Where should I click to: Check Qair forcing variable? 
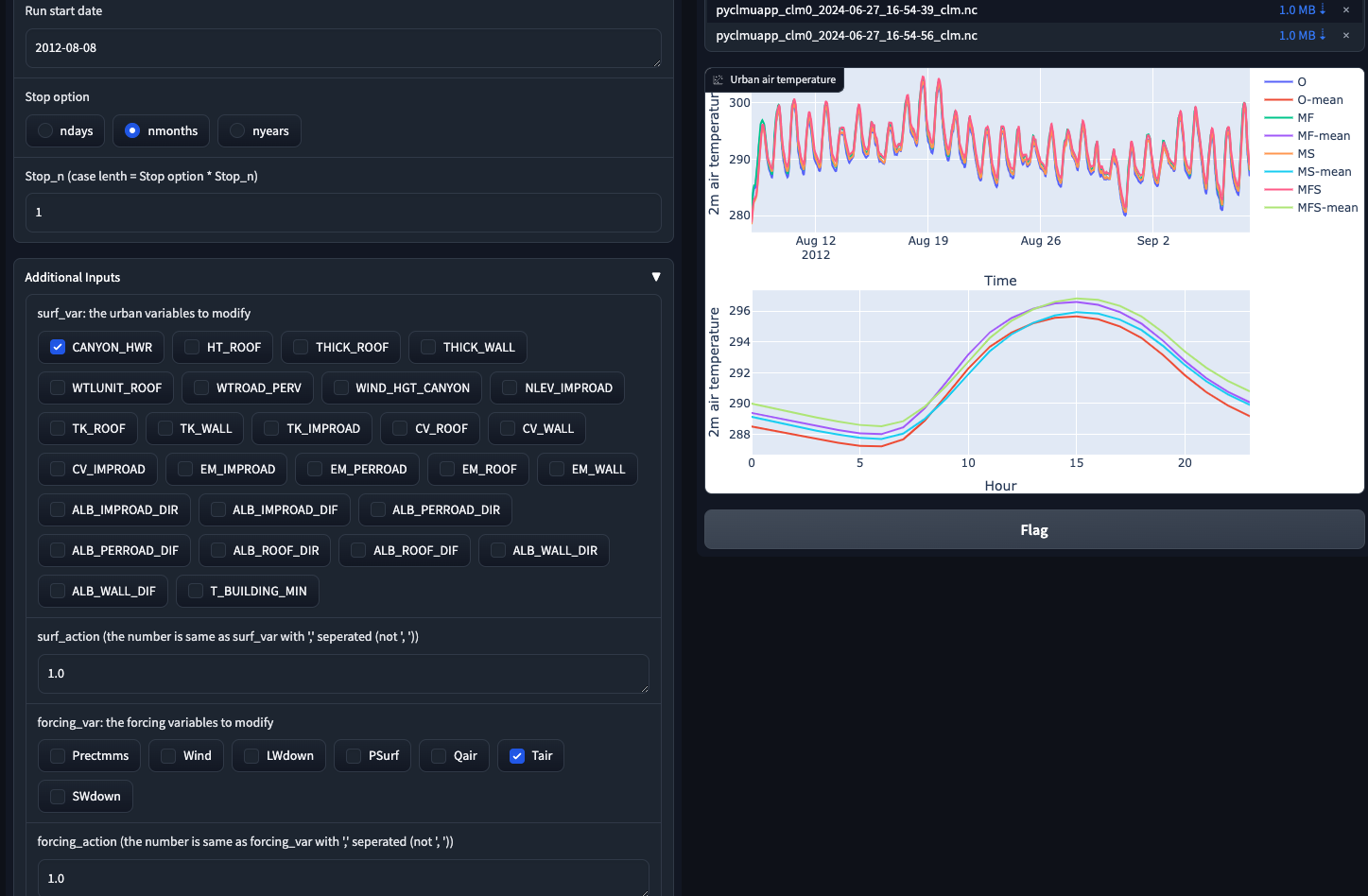[439, 755]
